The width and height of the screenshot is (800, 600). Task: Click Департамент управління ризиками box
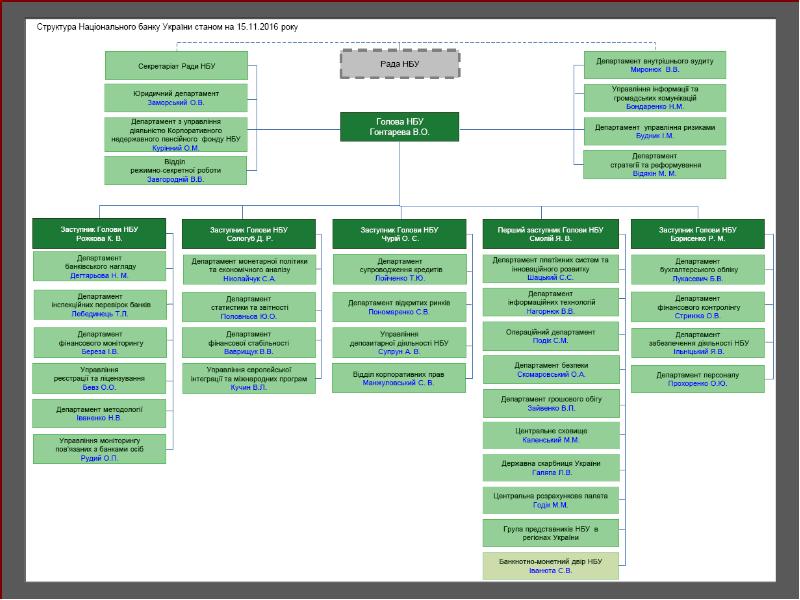point(655,131)
